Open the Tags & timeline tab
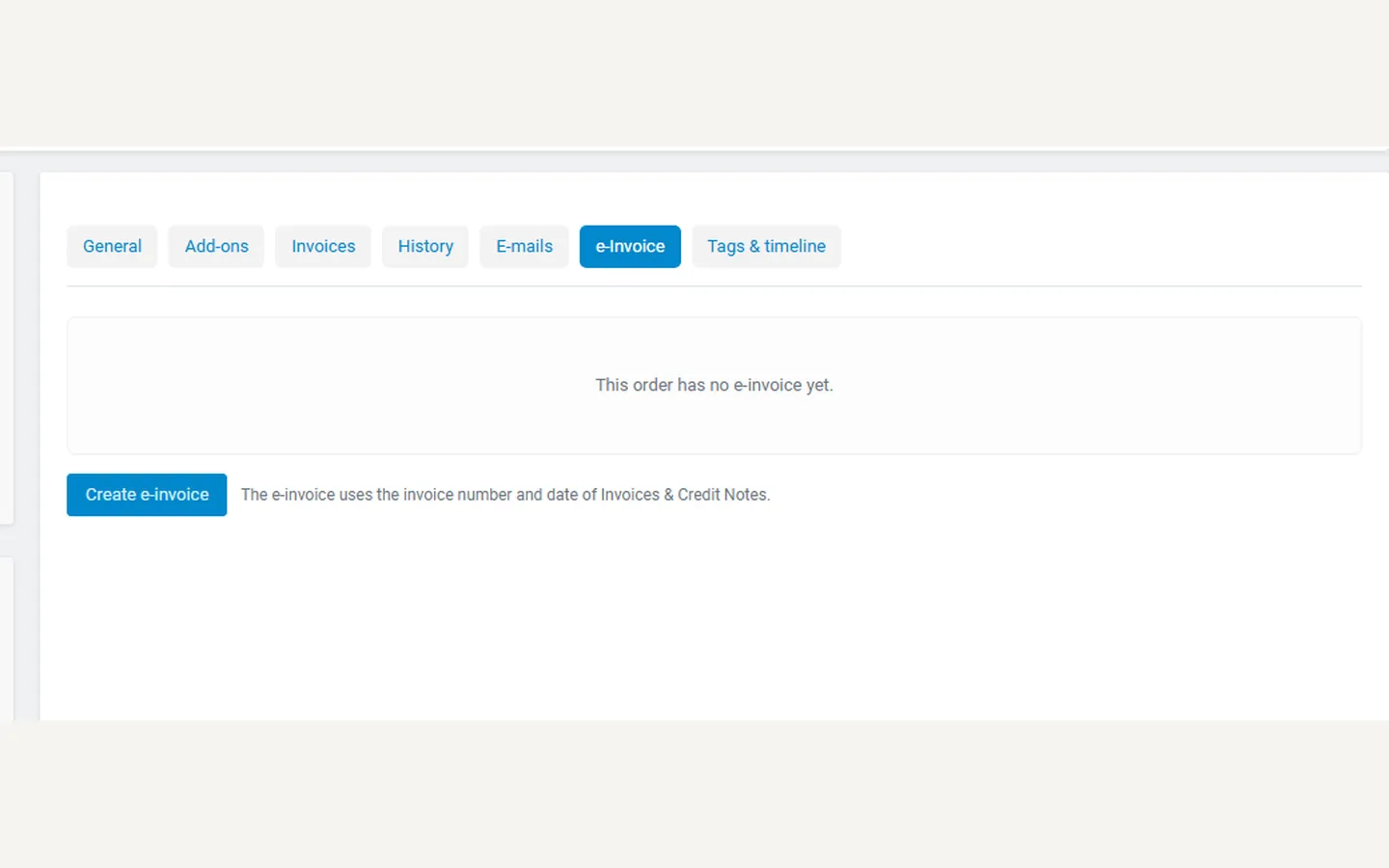Screen dimensions: 1389x868 [766, 247]
